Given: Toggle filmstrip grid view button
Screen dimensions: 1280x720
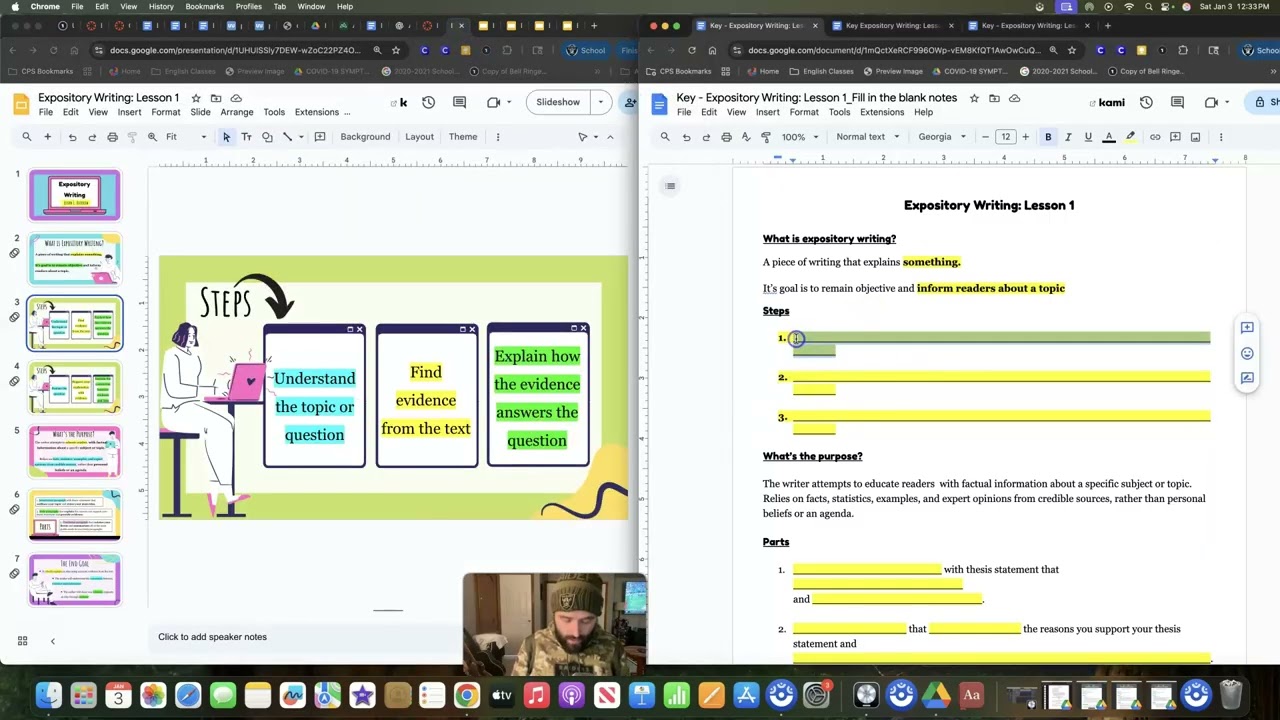Looking at the screenshot, I should click(x=22, y=641).
